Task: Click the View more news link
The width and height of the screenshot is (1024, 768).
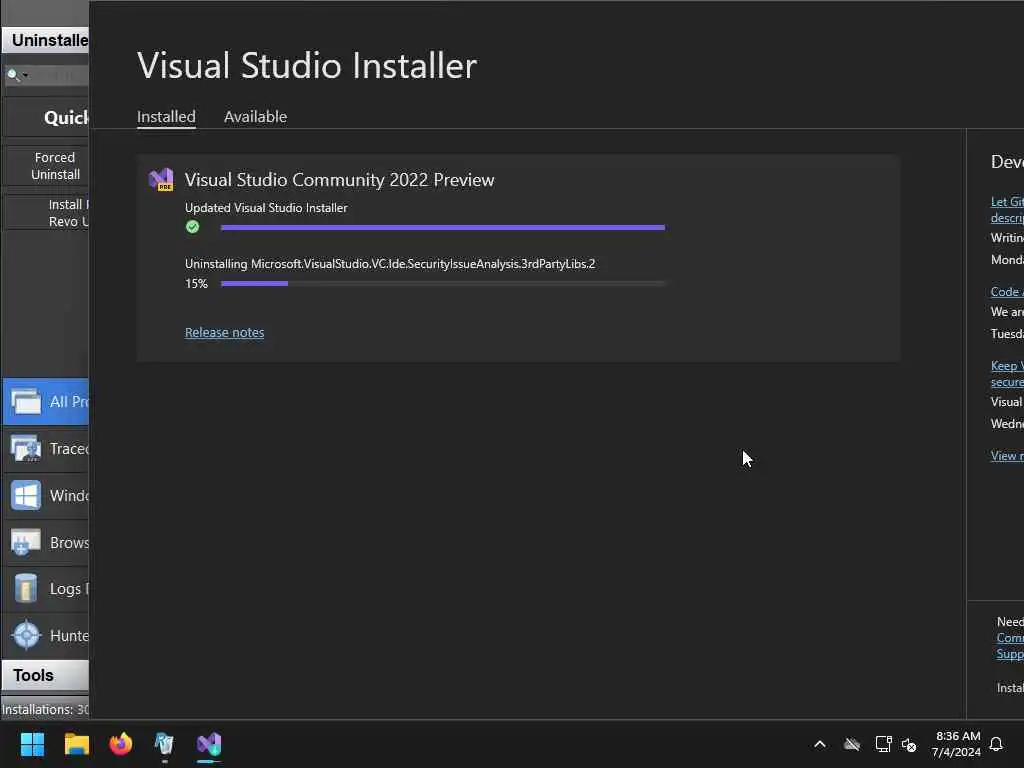Action: pyautogui.click(x=1007, y=456)
